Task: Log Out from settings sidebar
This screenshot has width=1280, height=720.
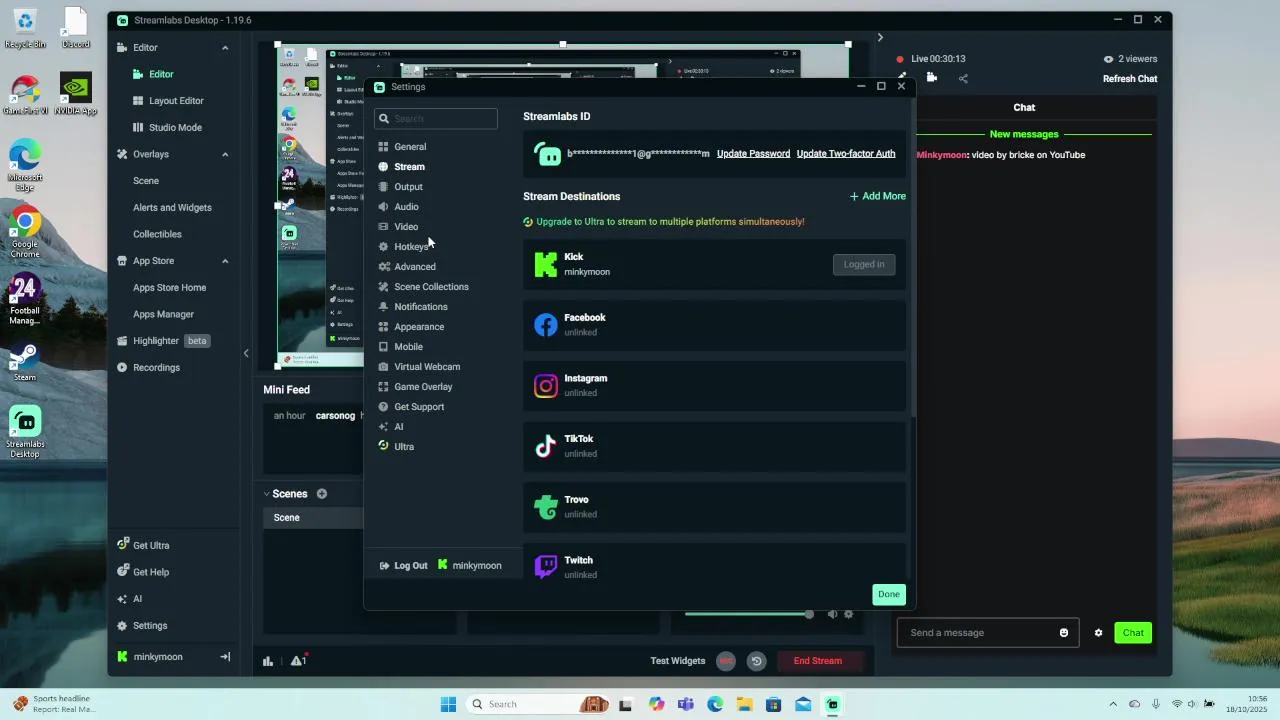Action: [x=404, y=566]
